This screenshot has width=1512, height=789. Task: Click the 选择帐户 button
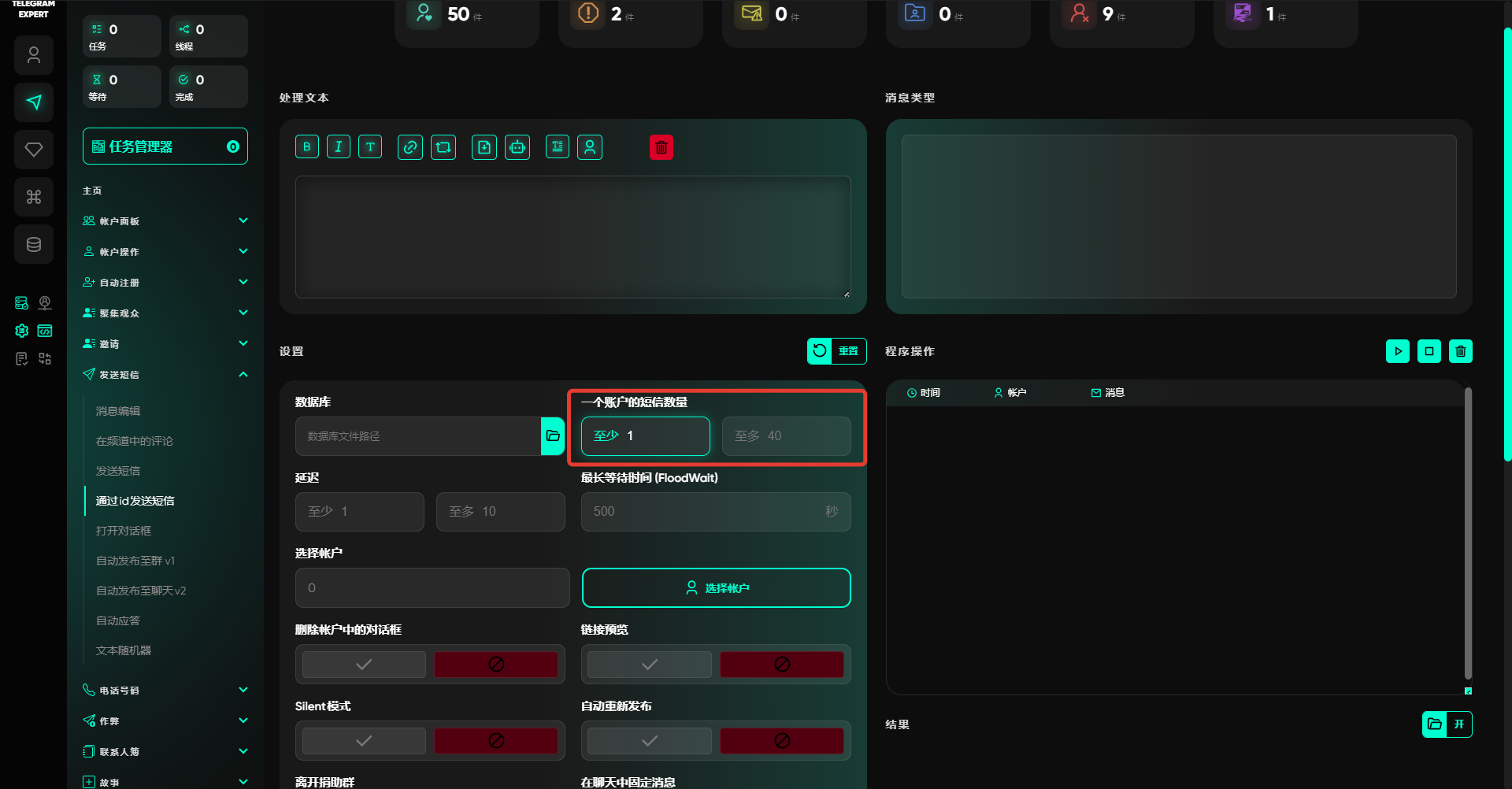point(716,588)
